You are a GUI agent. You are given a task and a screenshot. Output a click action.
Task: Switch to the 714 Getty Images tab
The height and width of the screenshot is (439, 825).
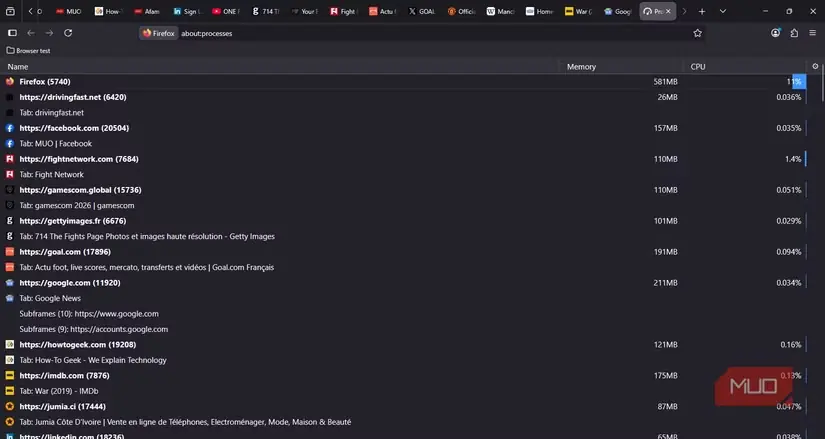point(265,11)
